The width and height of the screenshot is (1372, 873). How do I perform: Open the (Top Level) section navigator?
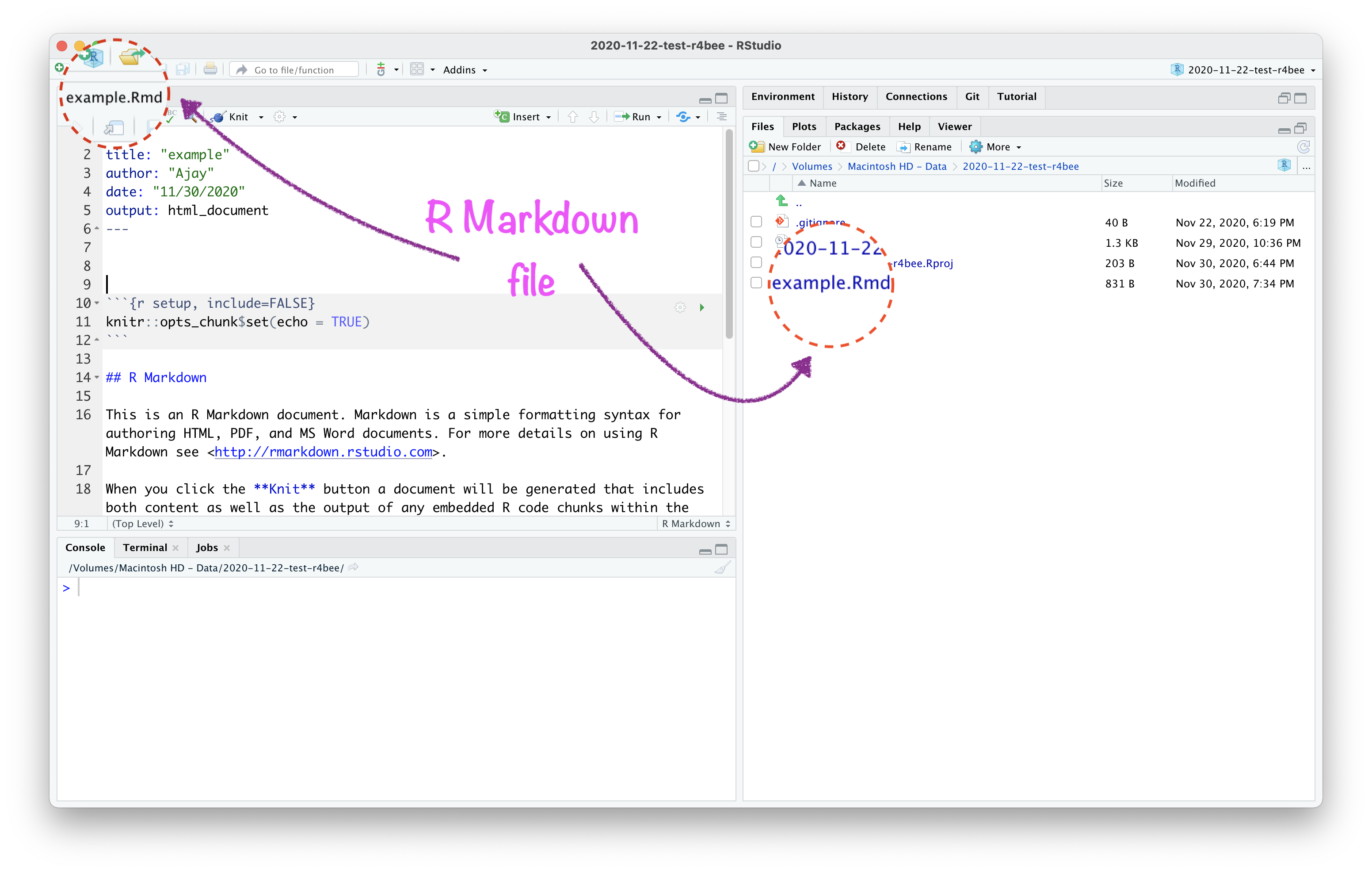142,524
